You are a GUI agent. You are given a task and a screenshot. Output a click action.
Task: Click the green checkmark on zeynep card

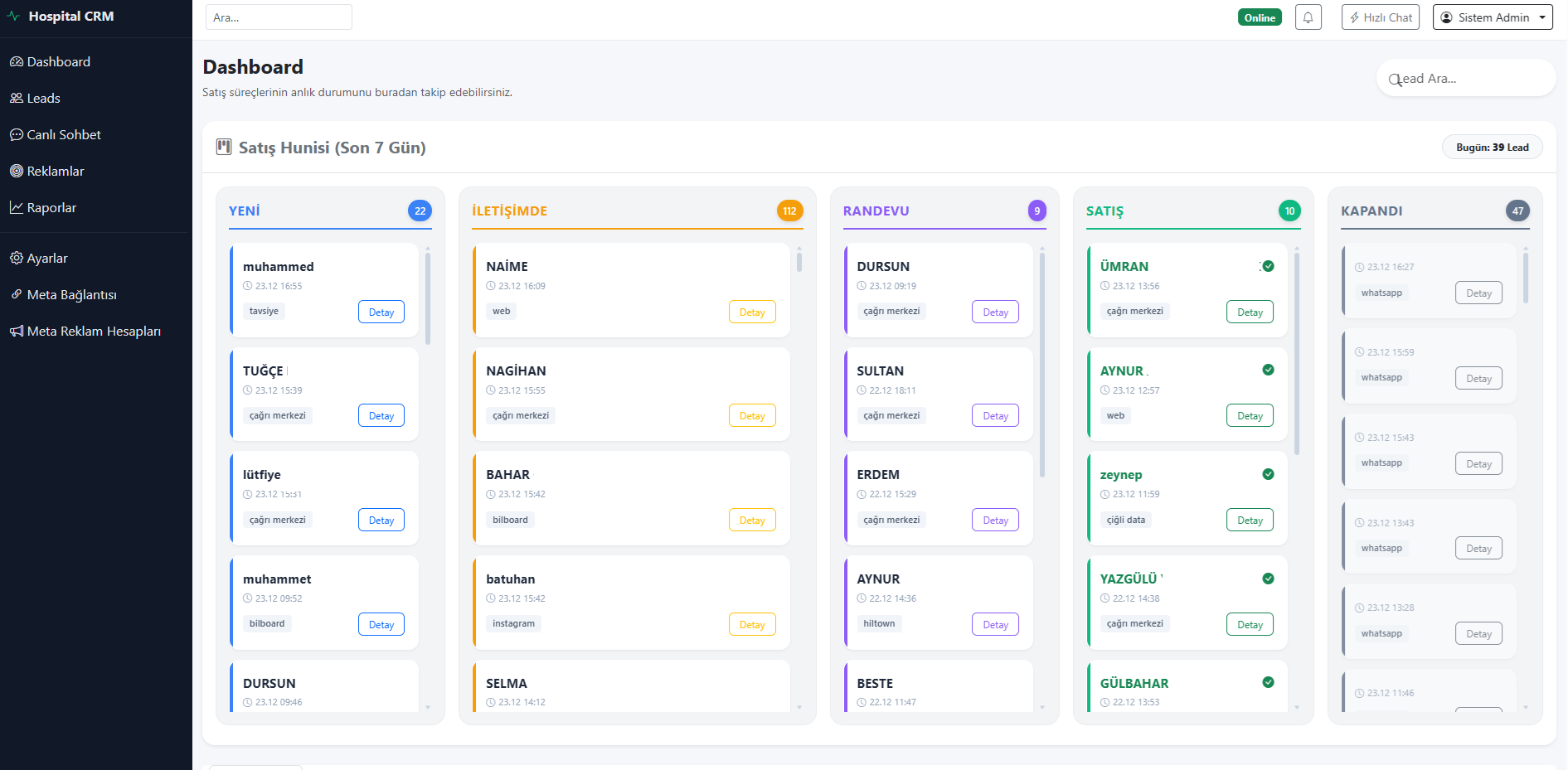tap(1268, 474)
